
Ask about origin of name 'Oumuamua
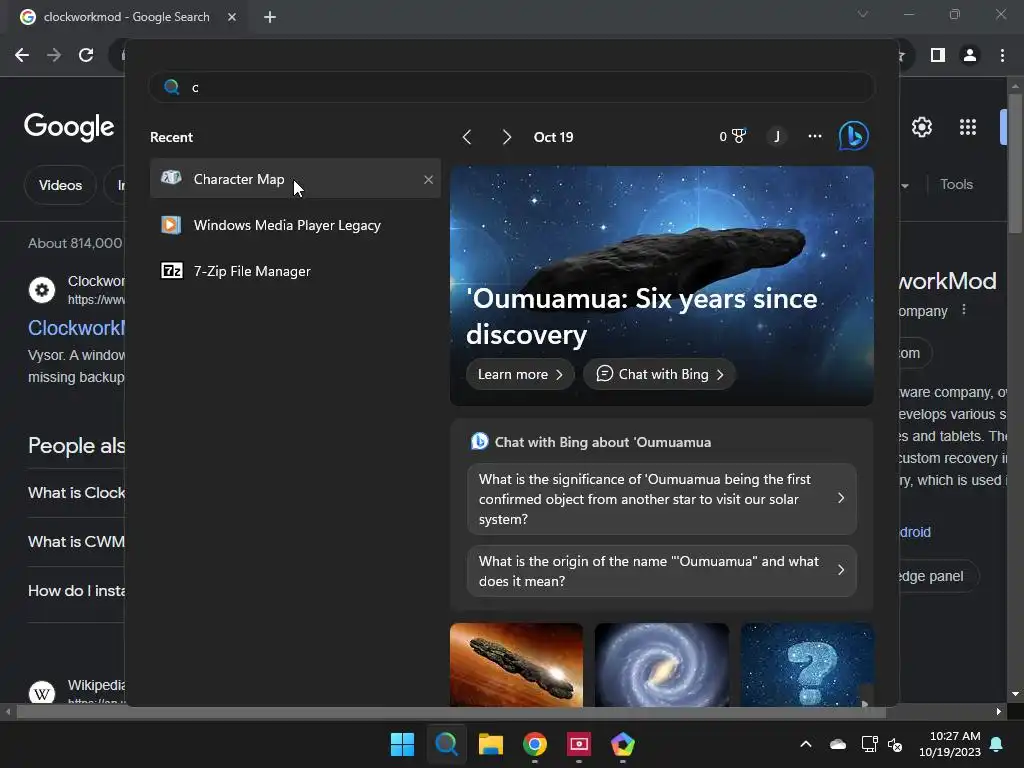coord(662,571)
